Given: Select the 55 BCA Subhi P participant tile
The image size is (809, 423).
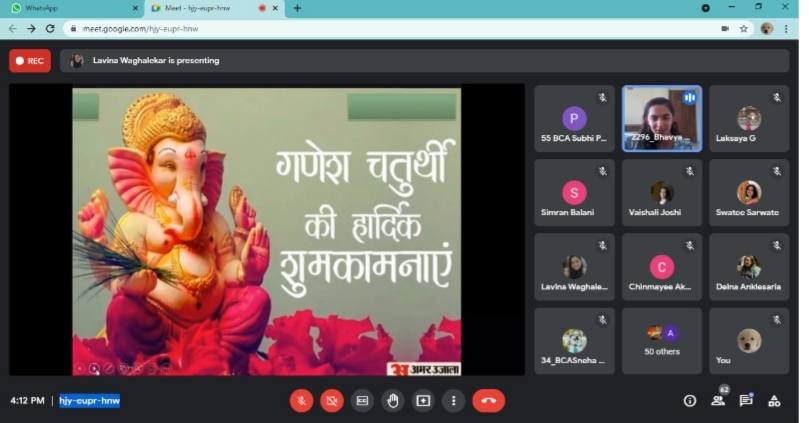Looking at the screenshot, I should (x=574, y=119).
